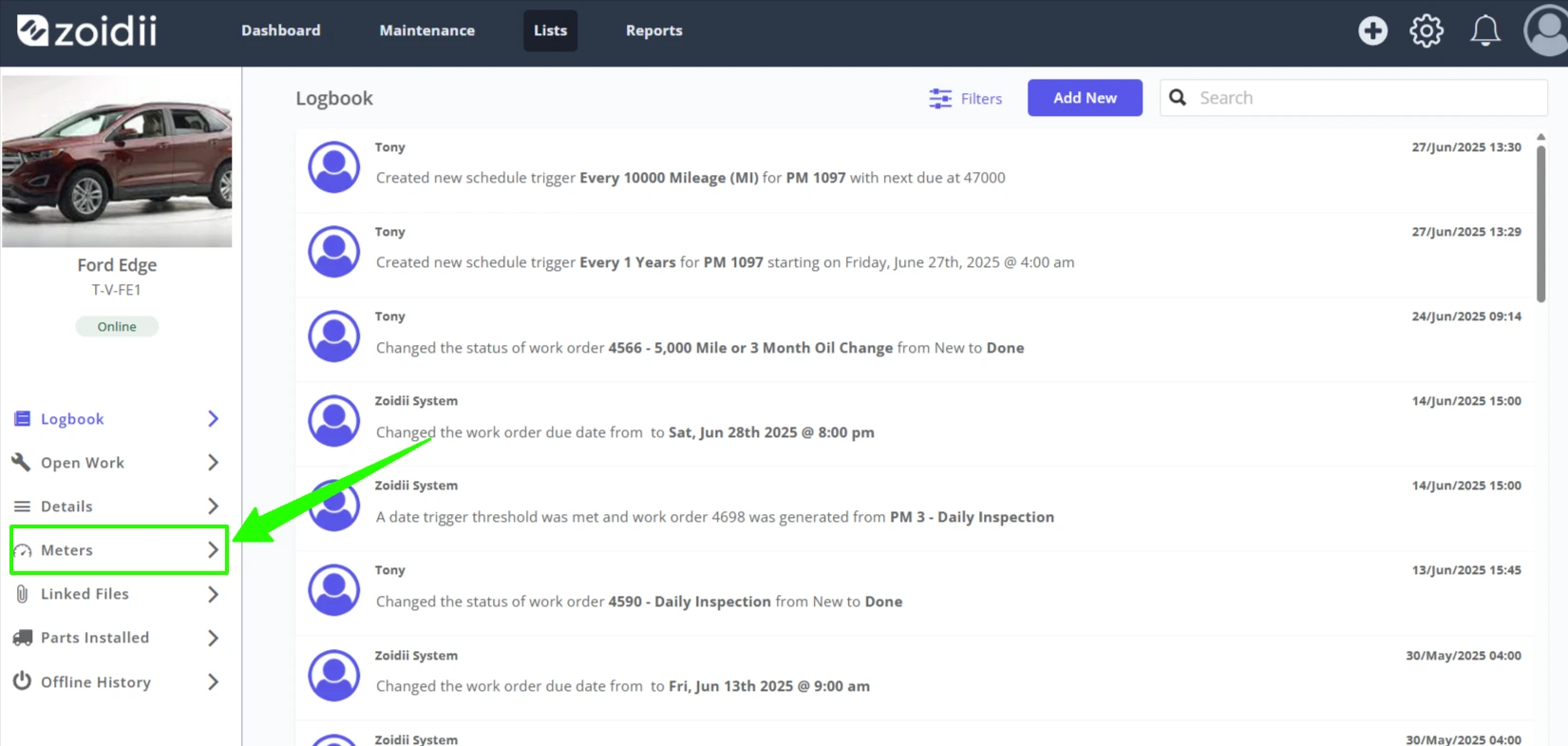The image size is (1568, 746).
Task: Click the Add New button
Action: coord(1085,98)
